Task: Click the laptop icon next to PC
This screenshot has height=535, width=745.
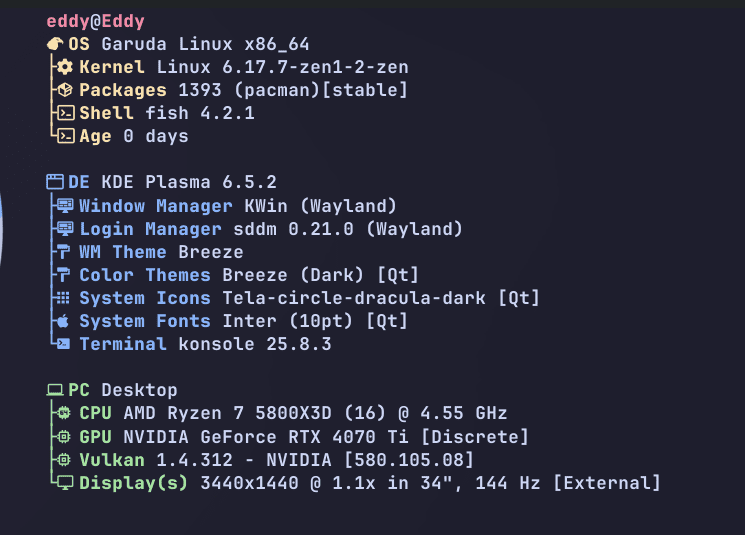Action: [x=55, y=390]
